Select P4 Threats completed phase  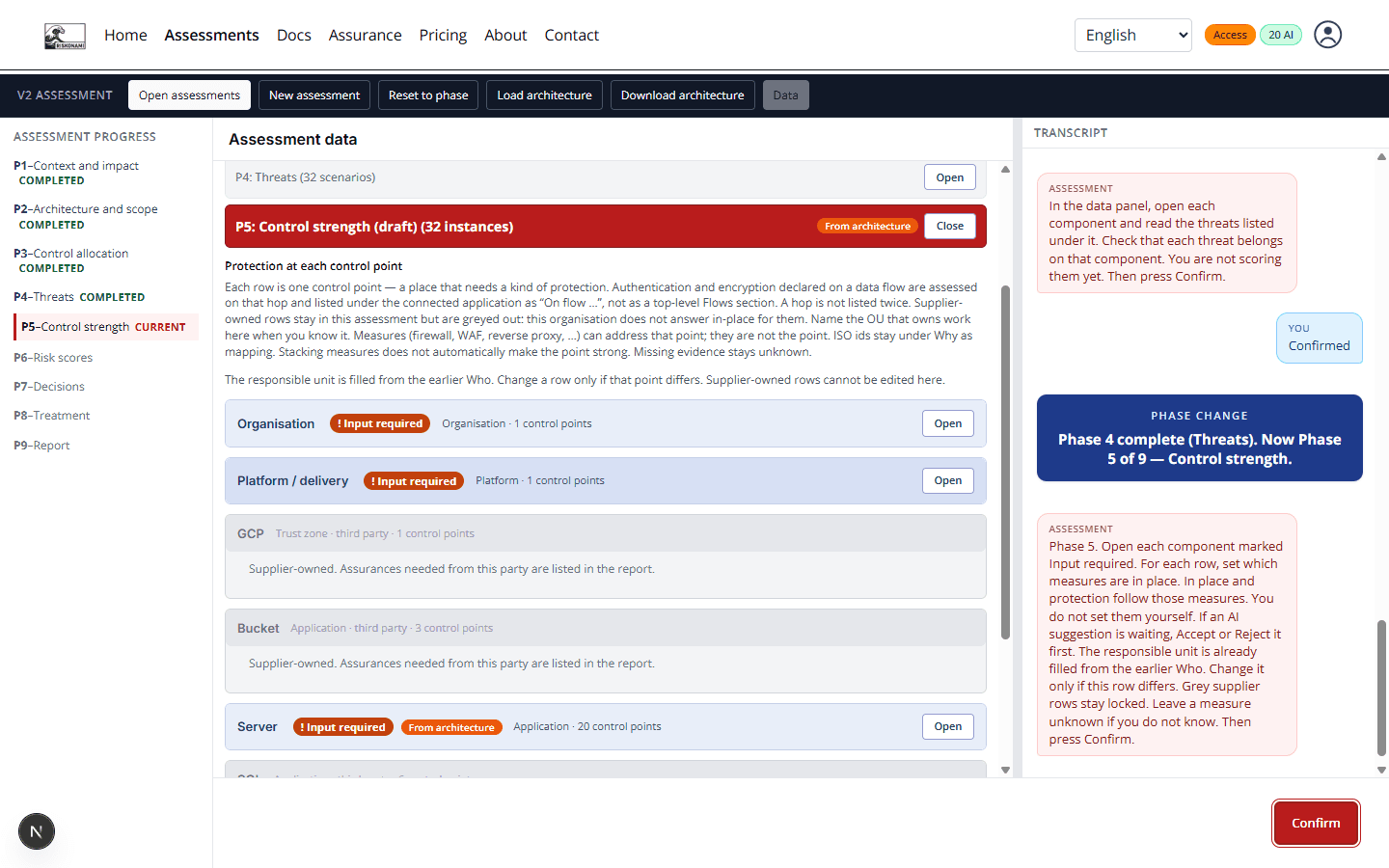pyautogui.click(x=106, y=297)
